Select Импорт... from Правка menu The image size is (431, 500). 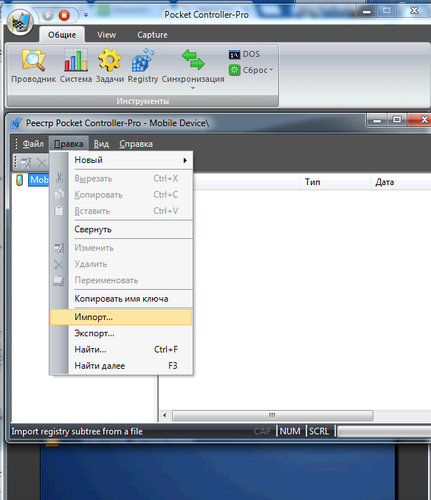(121, 317)
